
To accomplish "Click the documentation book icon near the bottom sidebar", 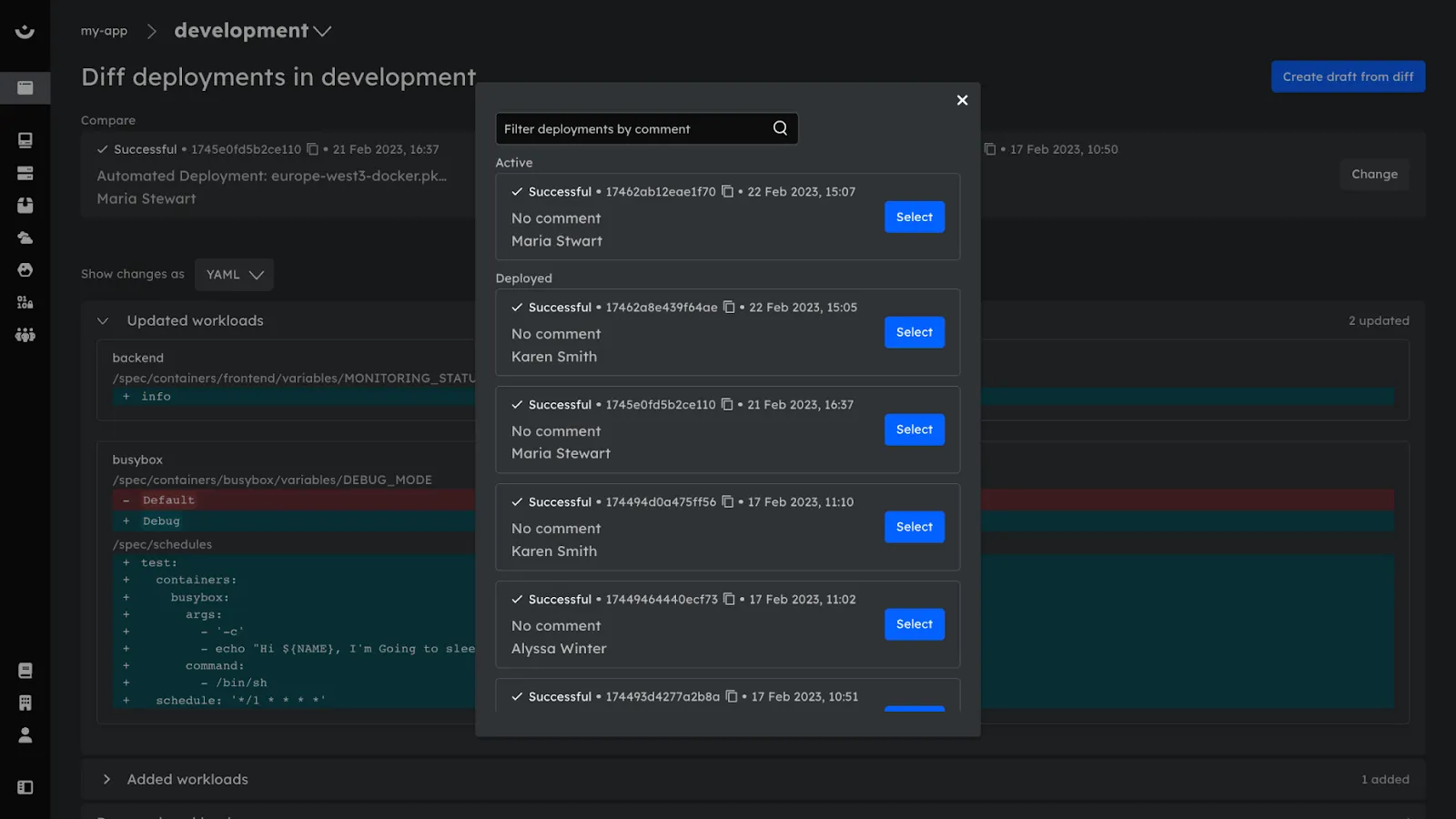I will (x=25, y=671).
